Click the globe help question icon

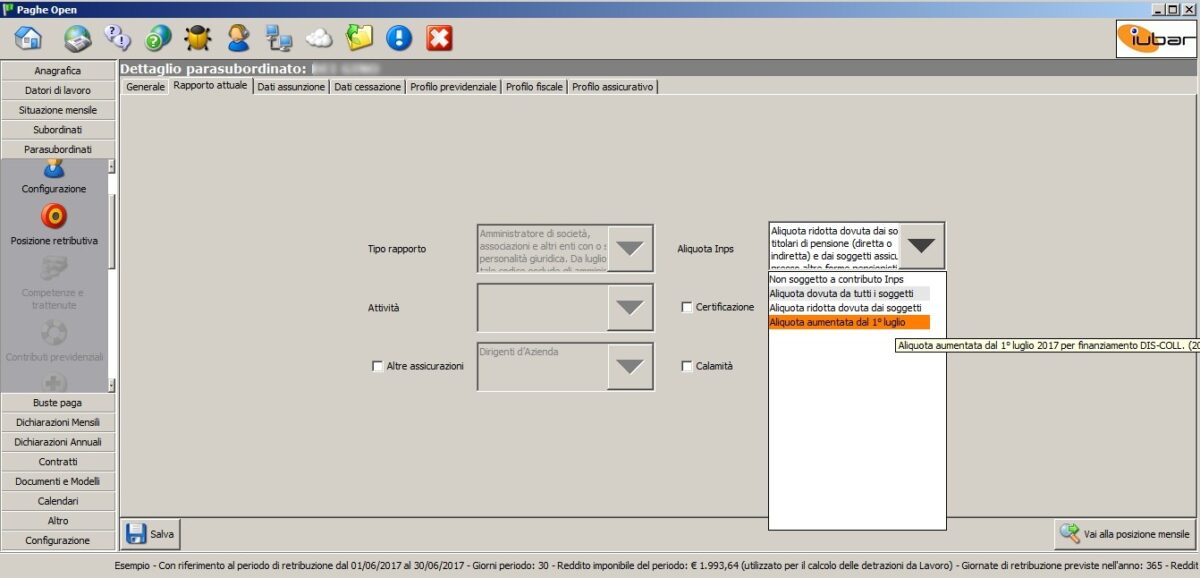(x=158, y=38)
